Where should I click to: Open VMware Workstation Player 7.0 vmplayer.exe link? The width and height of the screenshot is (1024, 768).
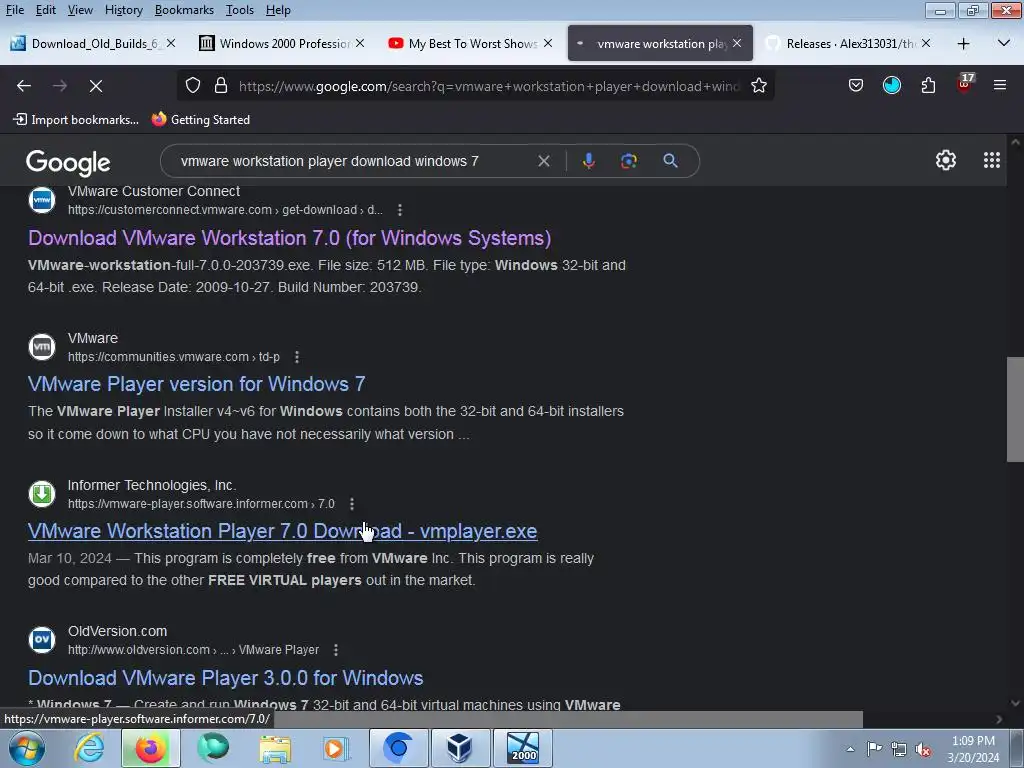pyautogui.click(x=282, y=531)
